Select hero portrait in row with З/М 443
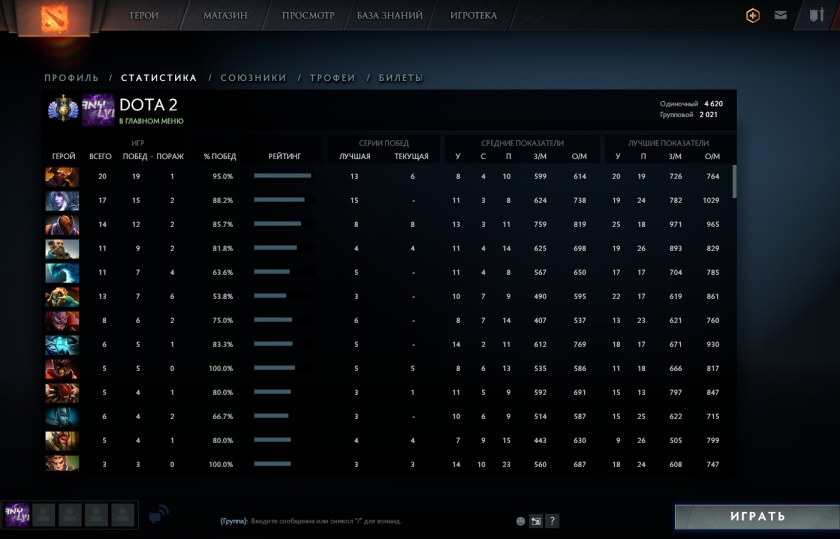 coord(62,441)
